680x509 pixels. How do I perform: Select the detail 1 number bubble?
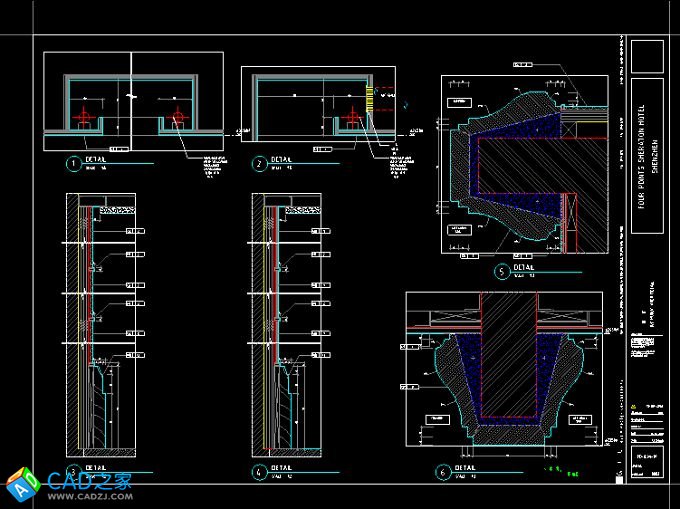[72, 163]
